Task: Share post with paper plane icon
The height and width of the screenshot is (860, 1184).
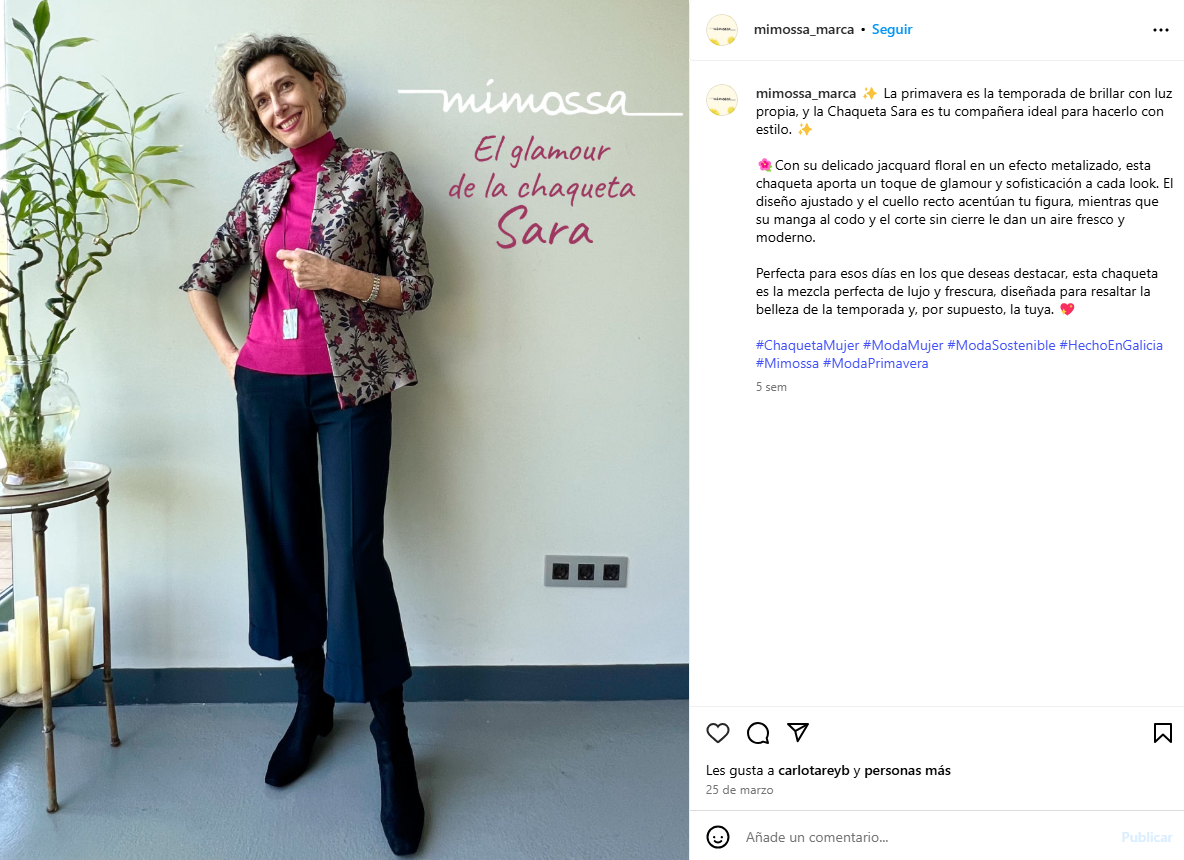Action: (x=797, y=732)
